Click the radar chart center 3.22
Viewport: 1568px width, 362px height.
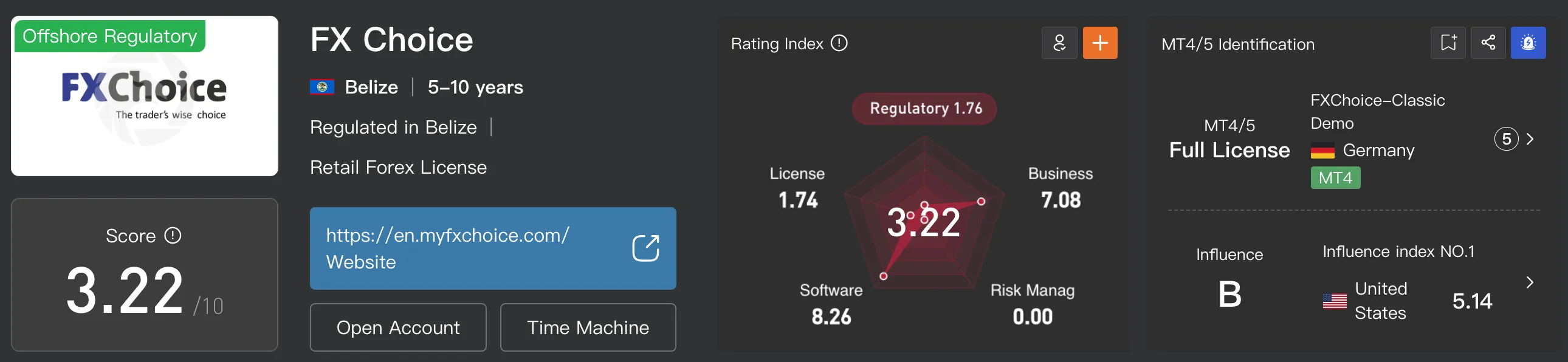(923, 222)
